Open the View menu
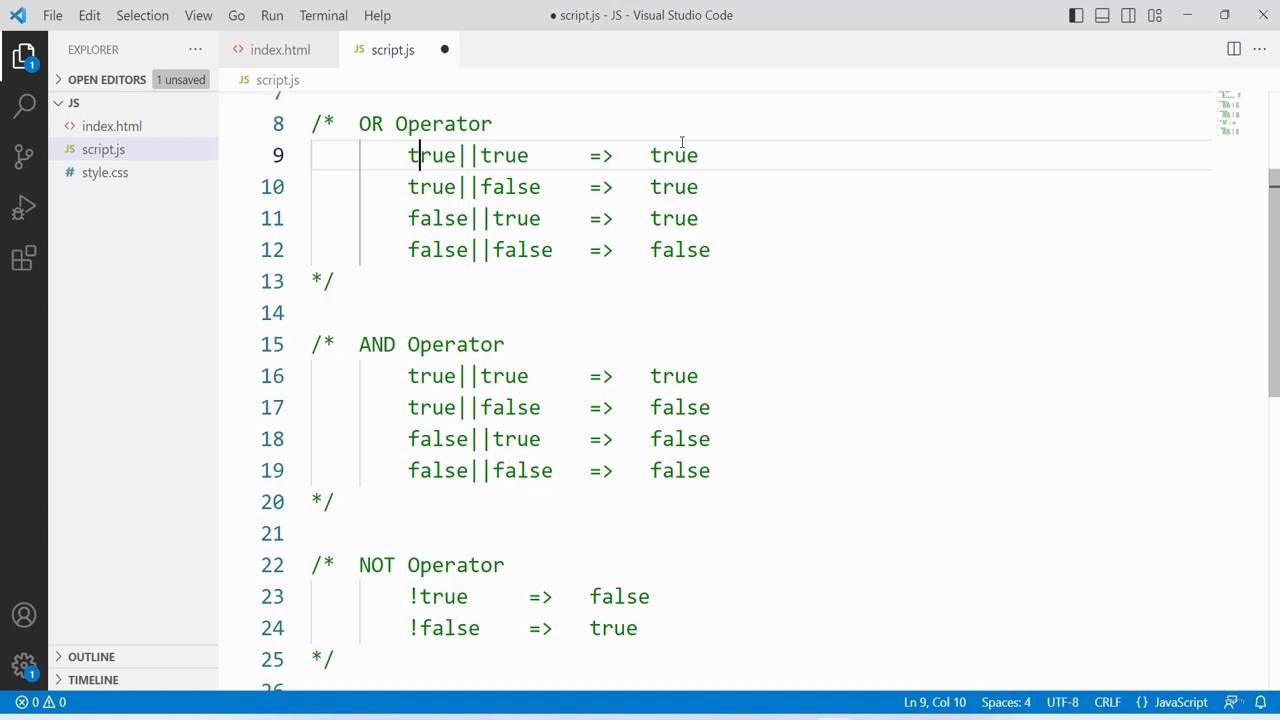The width and height of the screenshot is (1280, 720). pyautogui.click(x=198, y=15)
